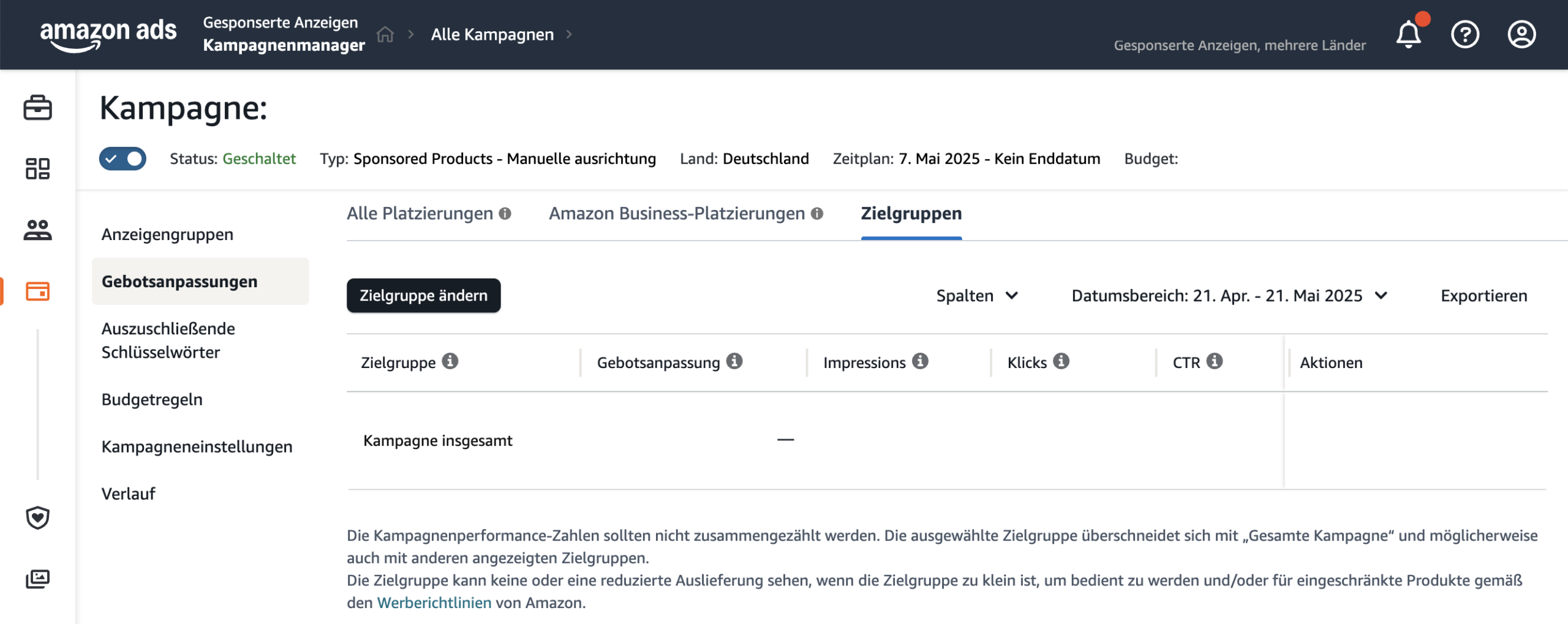Open the audiences people sidebar icon
The image size is (1568, 624).
tap(38, 230)
